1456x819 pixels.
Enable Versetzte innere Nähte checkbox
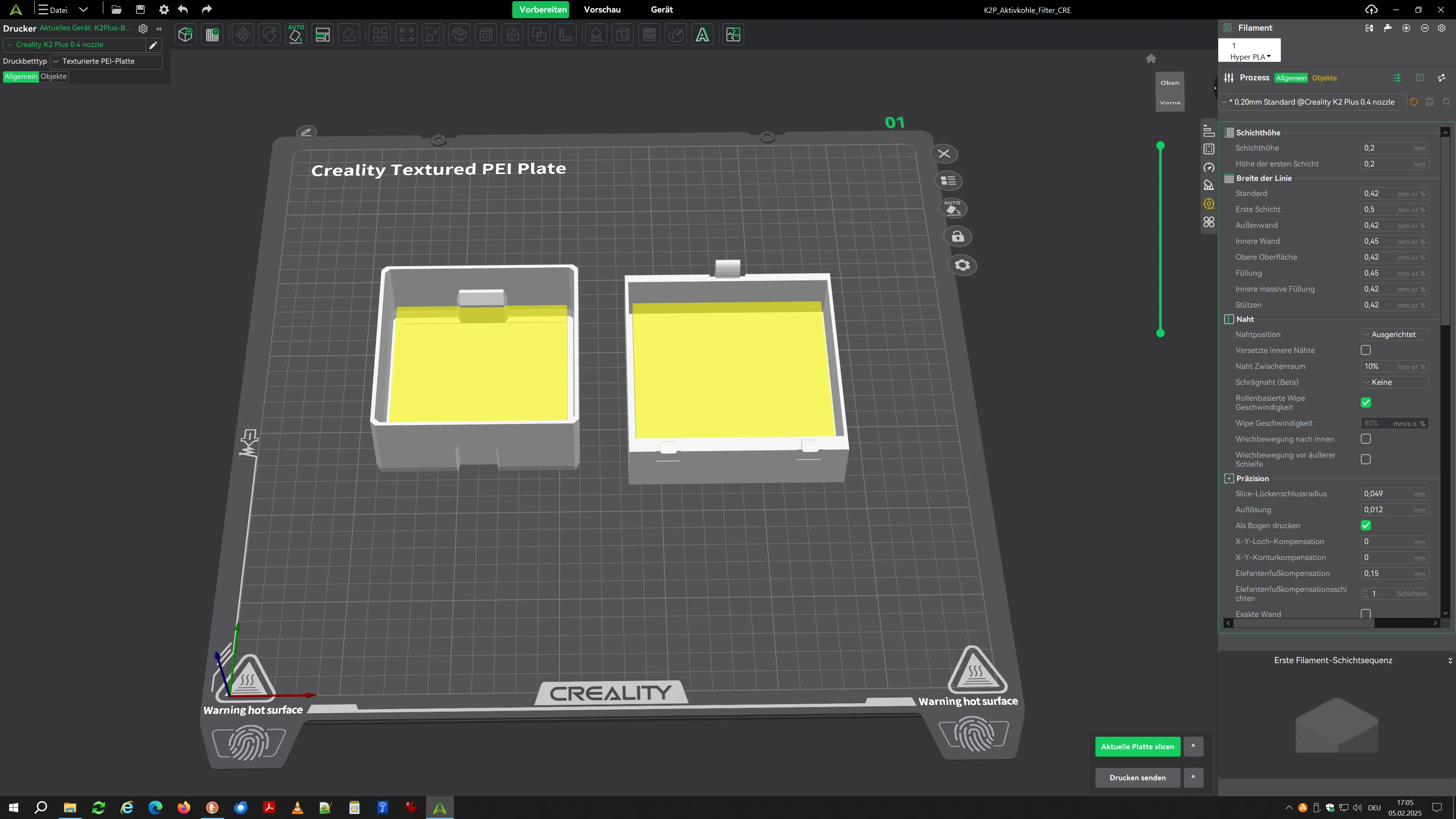[x=1365, y=350]
